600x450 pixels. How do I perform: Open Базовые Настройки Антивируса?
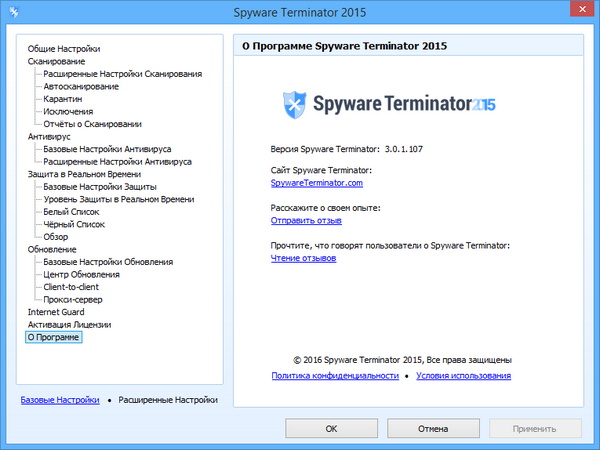click(x=107, y=149)
